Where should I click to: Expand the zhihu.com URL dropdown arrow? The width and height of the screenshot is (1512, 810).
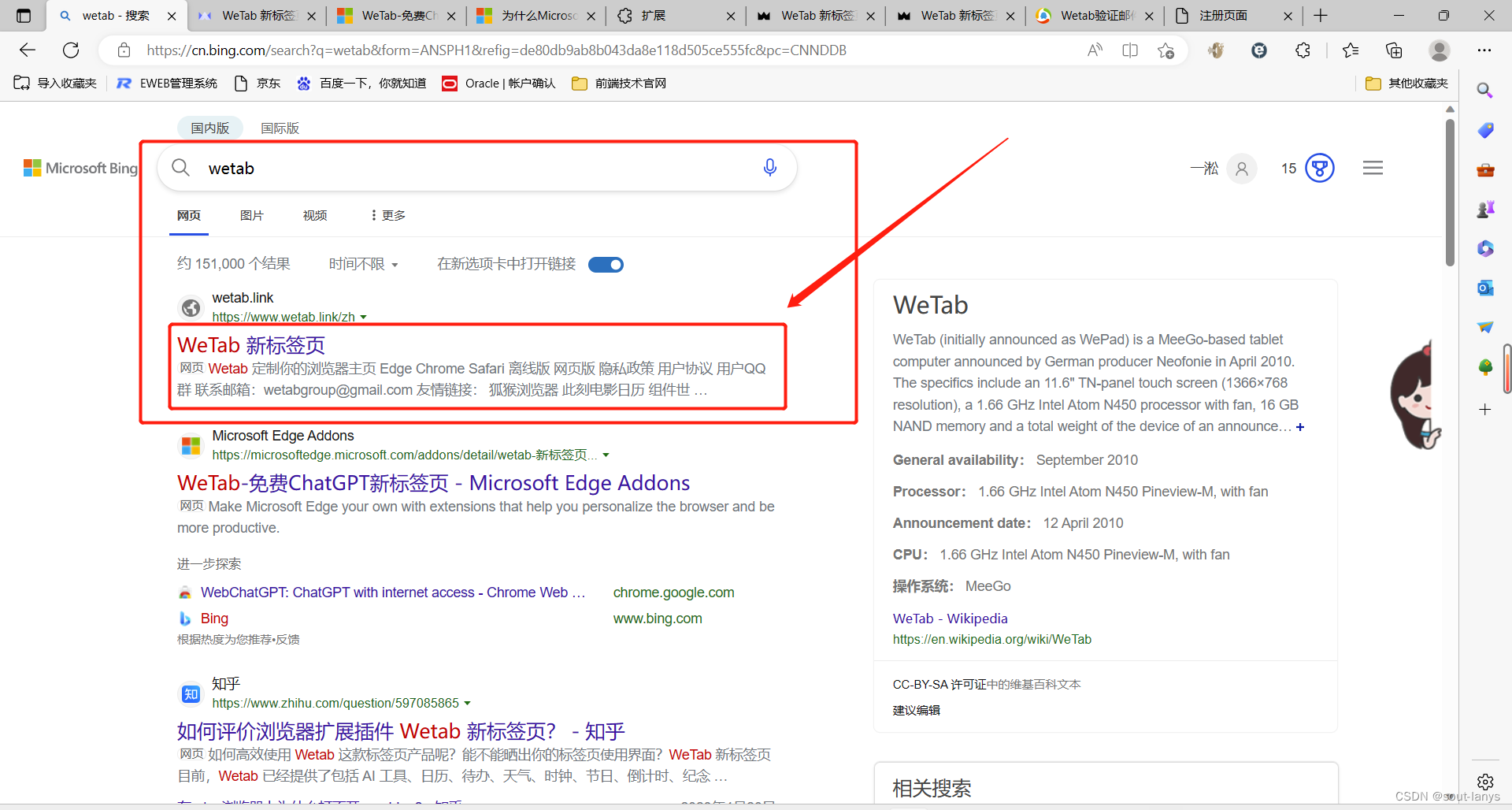pos(467,703)
